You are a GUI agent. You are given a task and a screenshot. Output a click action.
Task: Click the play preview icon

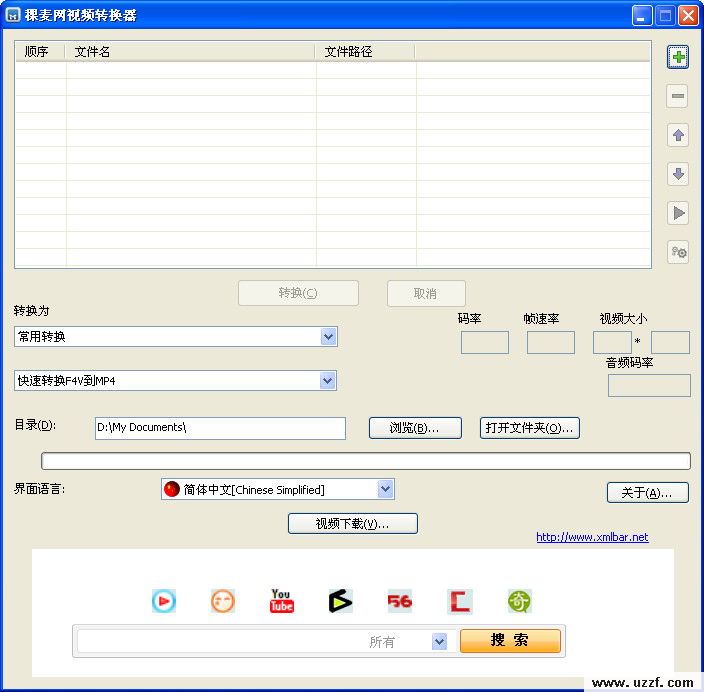click(678, 213)
